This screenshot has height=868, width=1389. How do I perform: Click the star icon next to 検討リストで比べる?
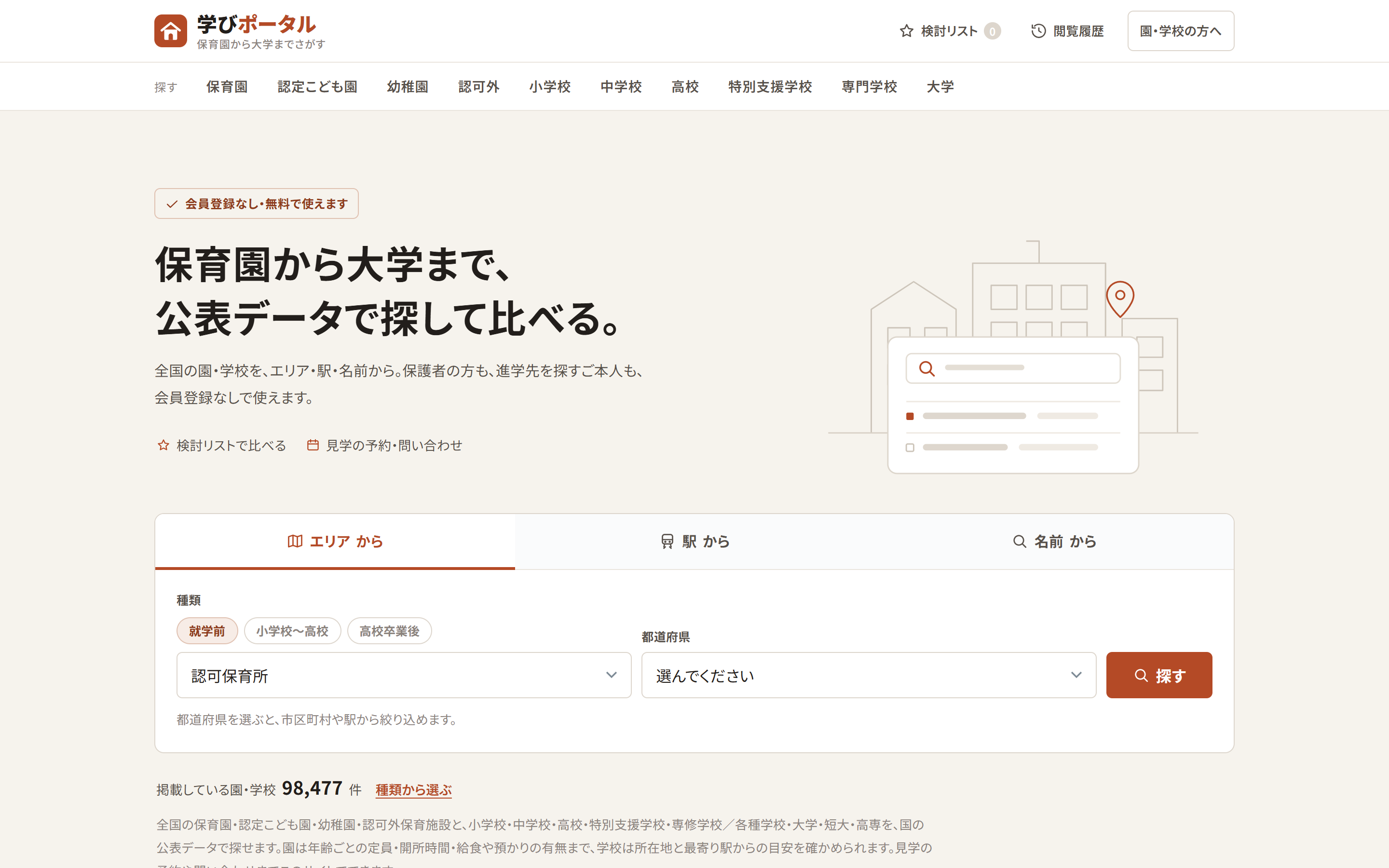[163, 446]
